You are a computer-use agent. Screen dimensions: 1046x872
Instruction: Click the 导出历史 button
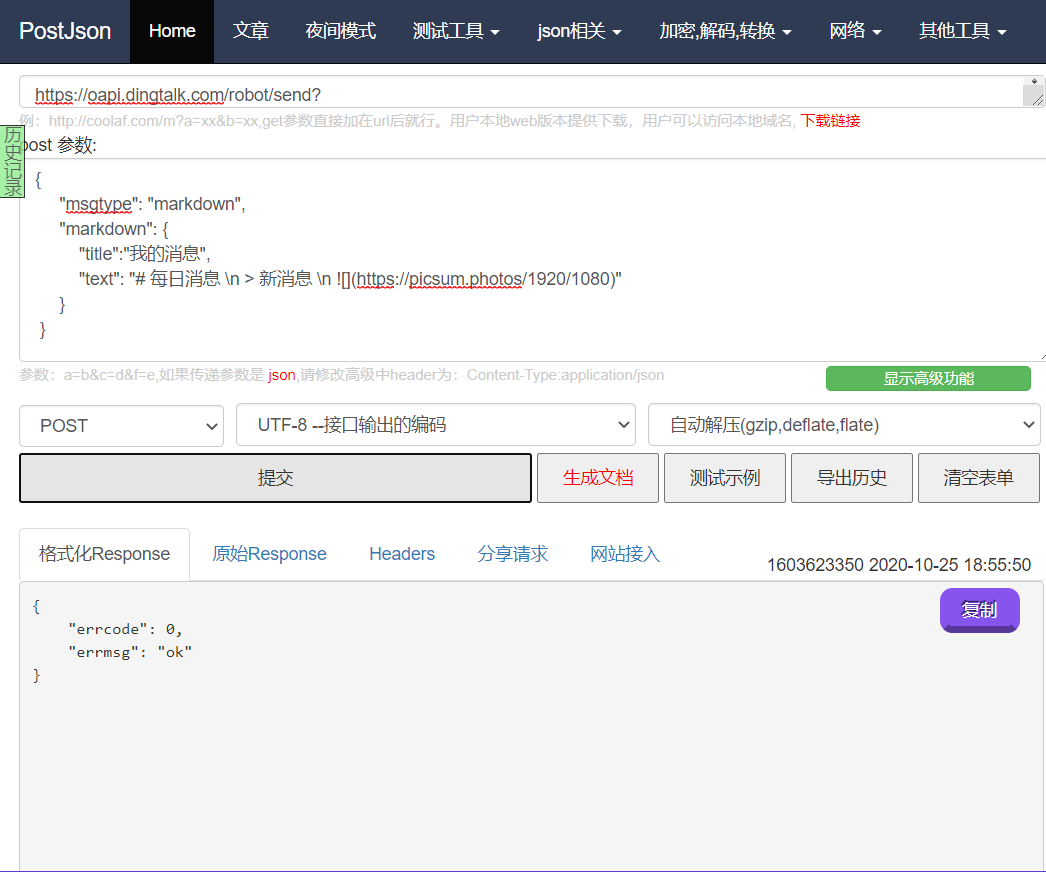852,478
